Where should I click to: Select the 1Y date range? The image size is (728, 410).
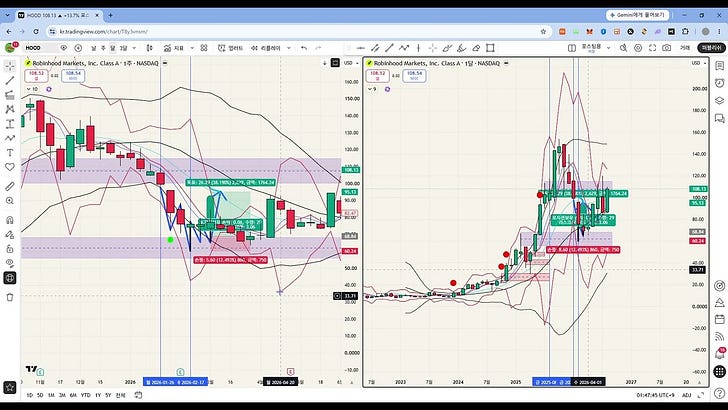coord(98,395)
